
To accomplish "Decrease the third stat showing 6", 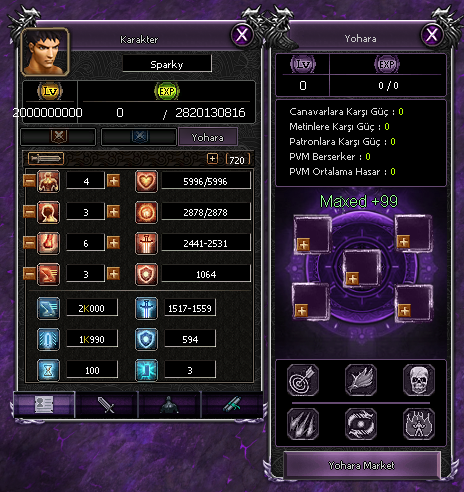I will 29,243.
